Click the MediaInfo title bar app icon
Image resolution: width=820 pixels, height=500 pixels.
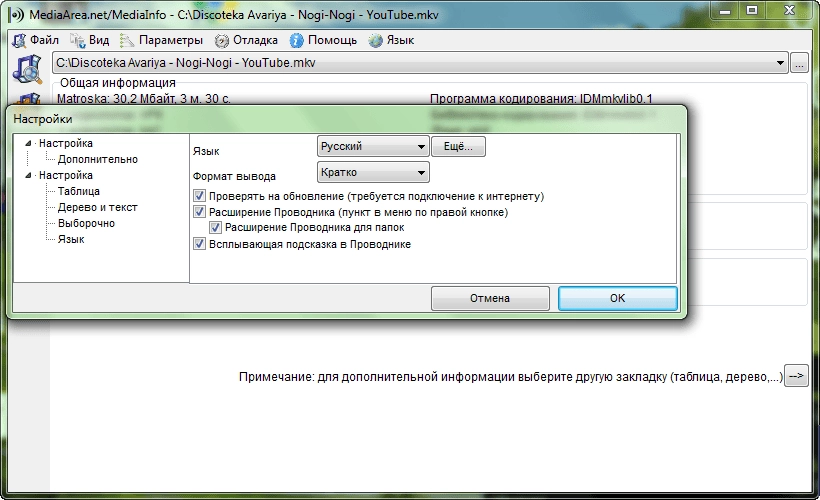[17, 15]
